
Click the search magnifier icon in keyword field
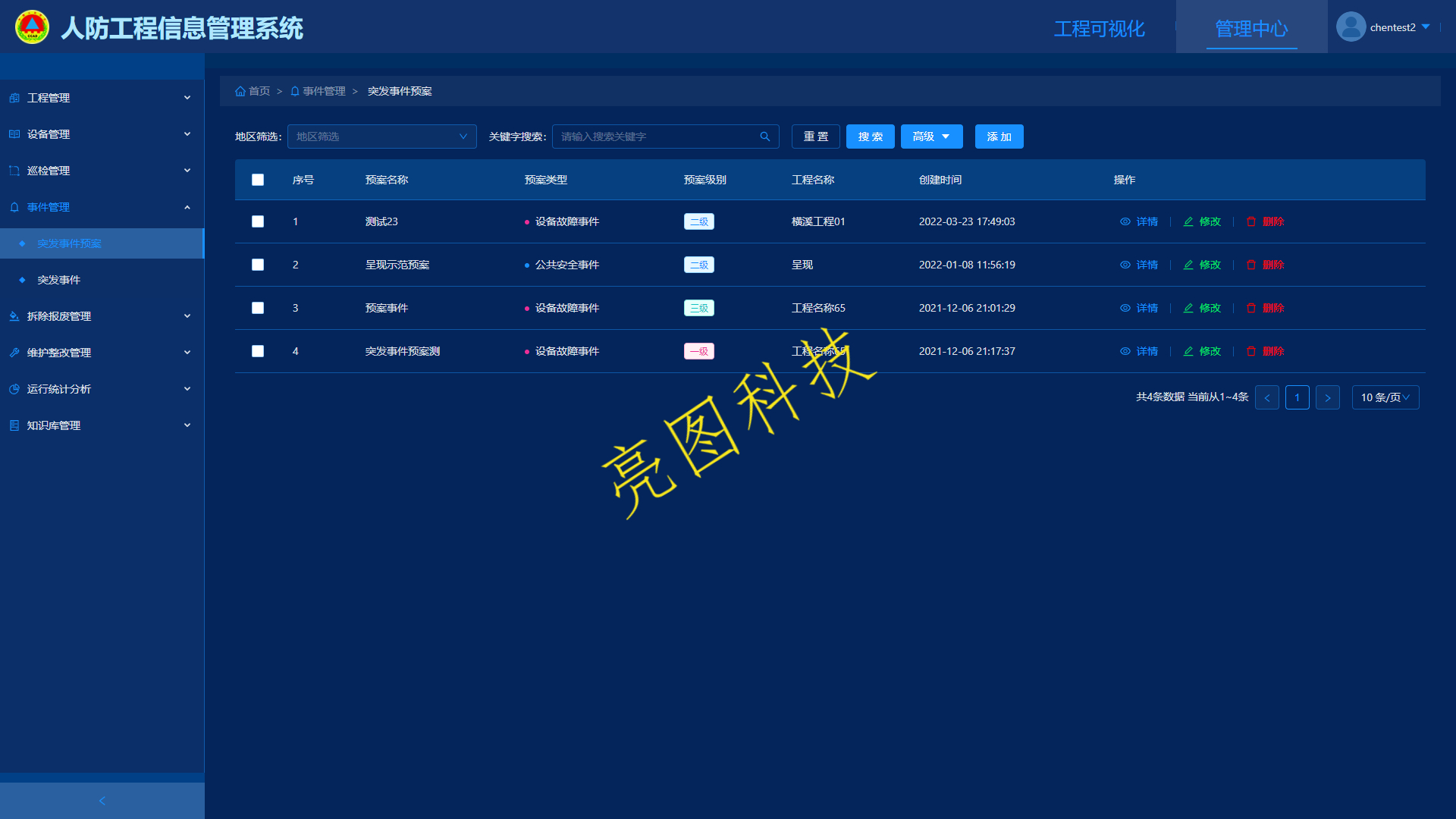click(x=764, y=136)
